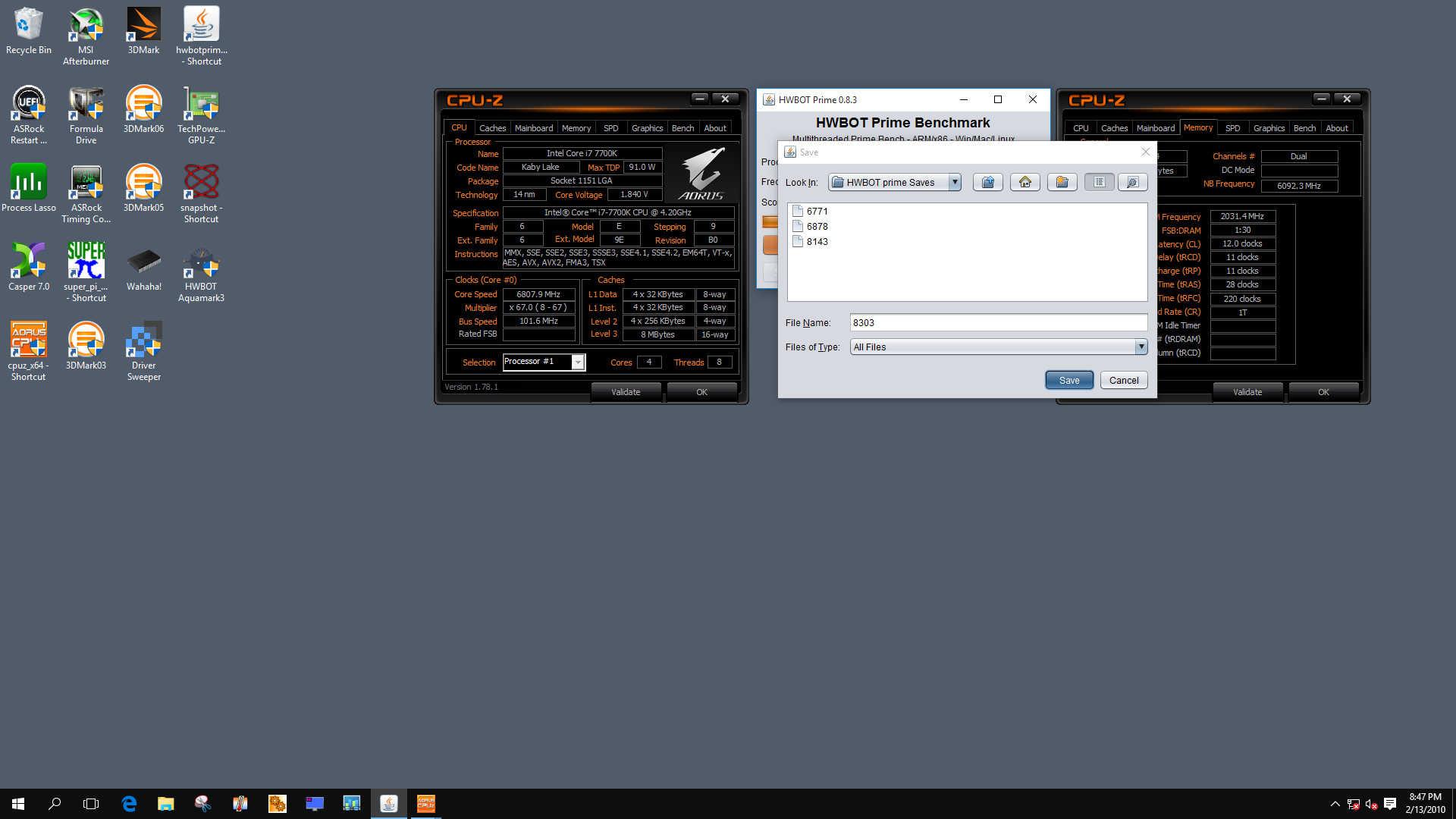1456x819 pixels.
Task: Open SPD tab in left CPU-Z window
Action: pyautogui.click(x=611, y=128)
